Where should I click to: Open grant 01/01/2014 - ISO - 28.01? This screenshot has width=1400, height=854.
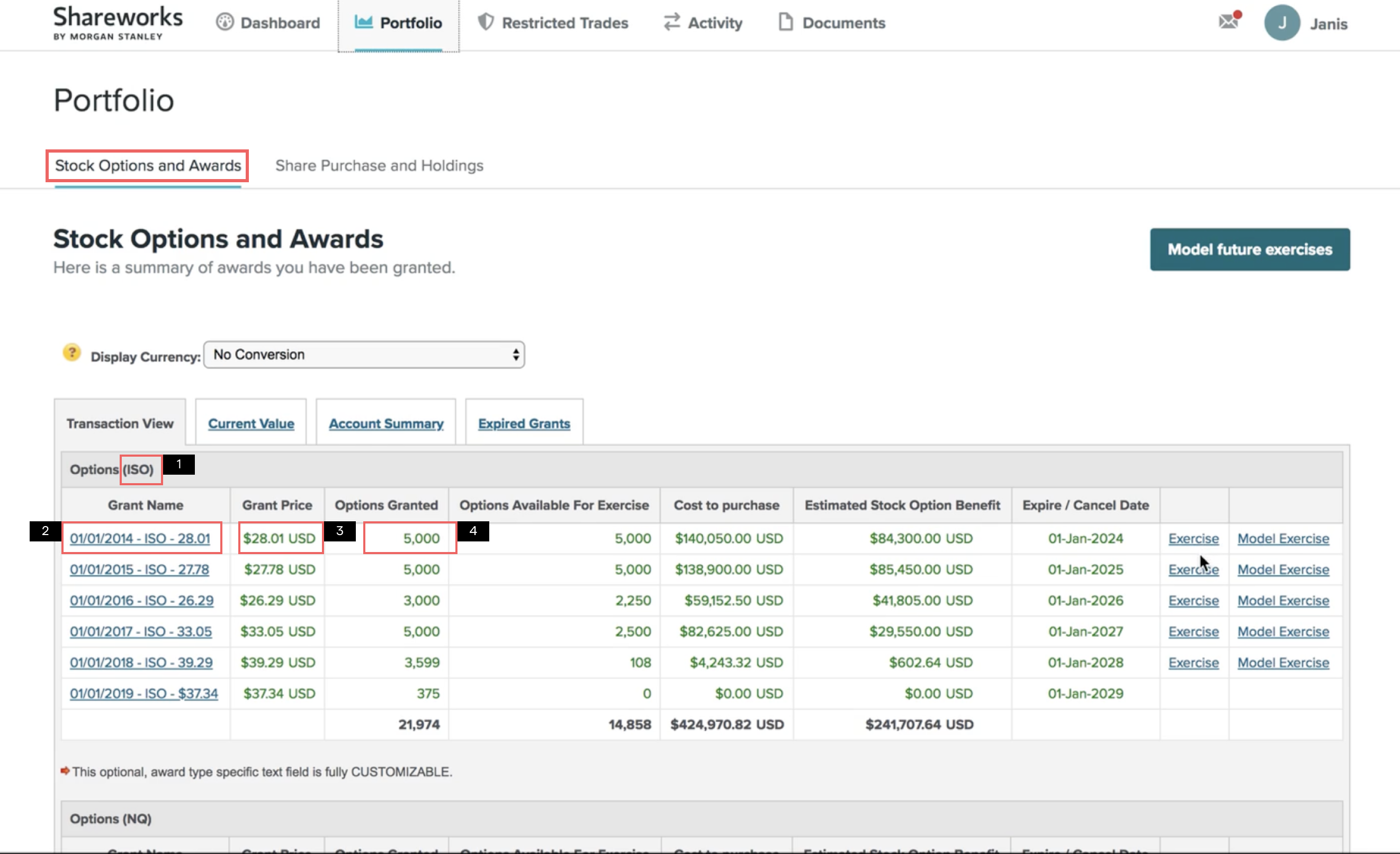140,538
